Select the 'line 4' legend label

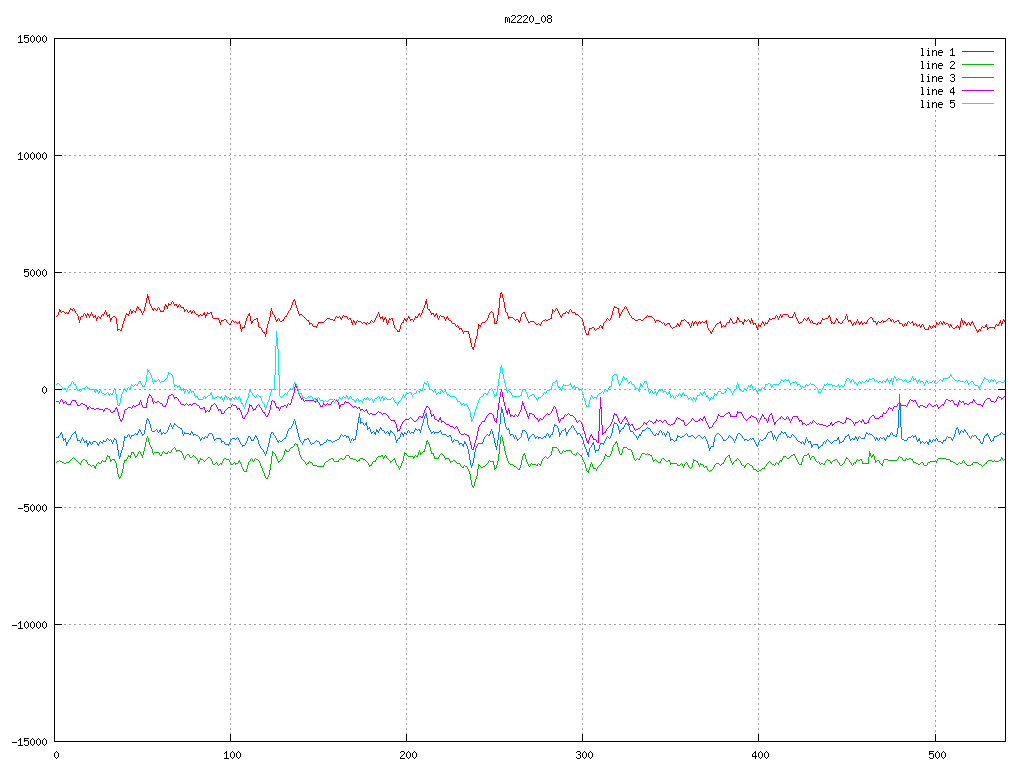pos(937,91)
